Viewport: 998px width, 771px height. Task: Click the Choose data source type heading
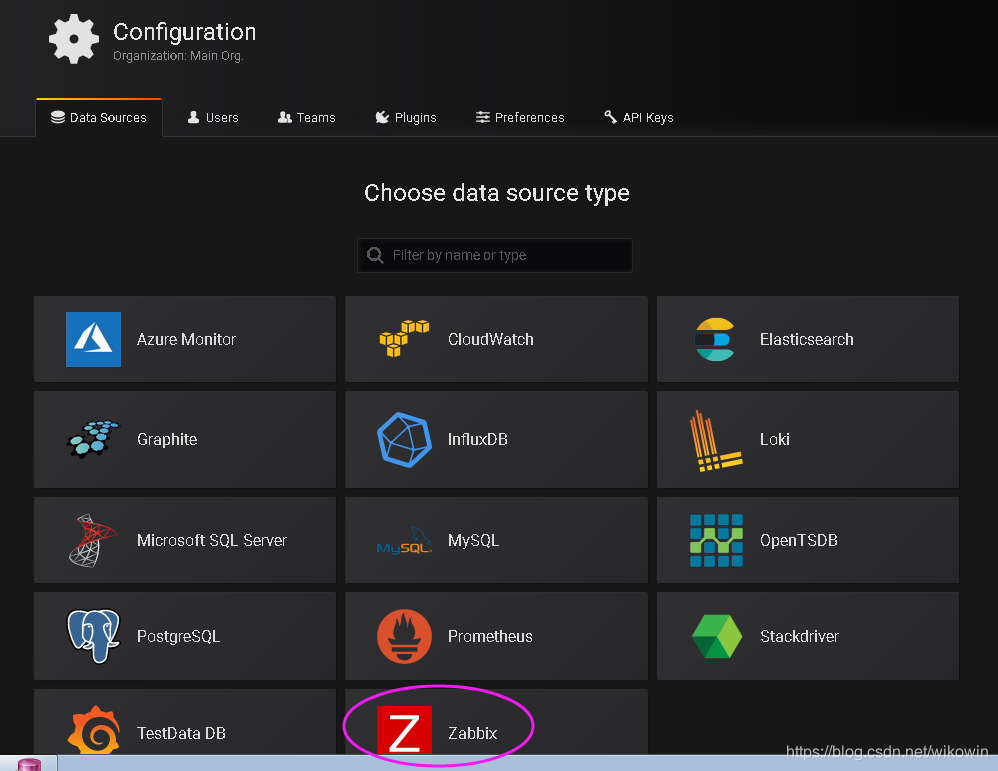click(496, 193)
